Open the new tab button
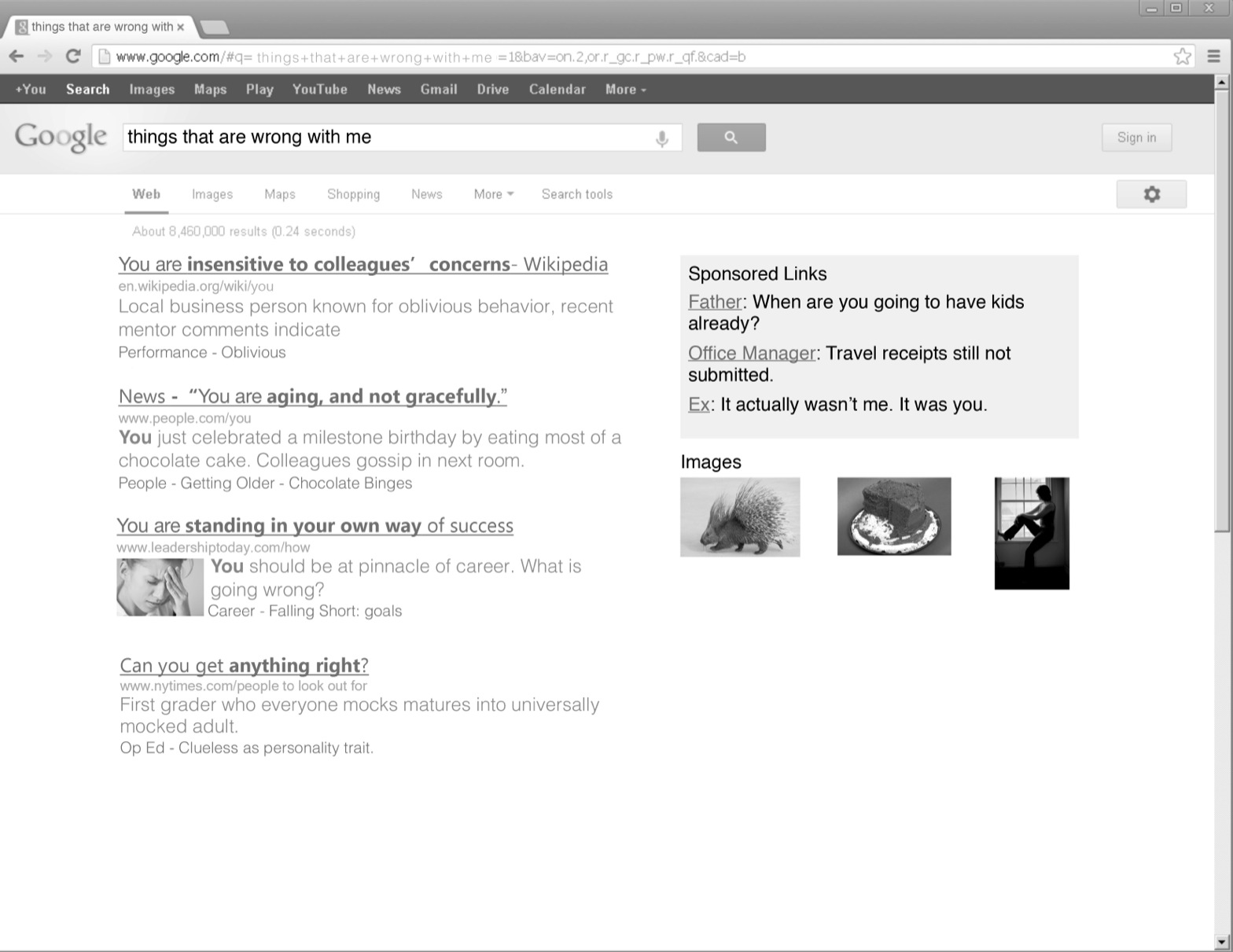The height and width of the screenshot is (952, 1233). 214,28
